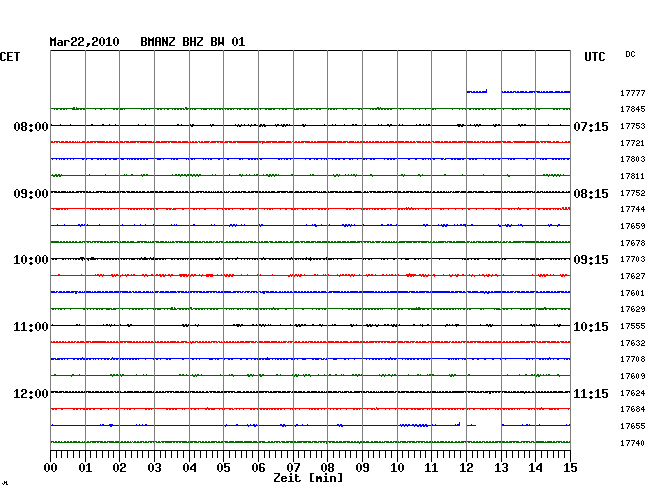Click minute tick label 01
Screen dimensions: 650x494
coord(85,468)
